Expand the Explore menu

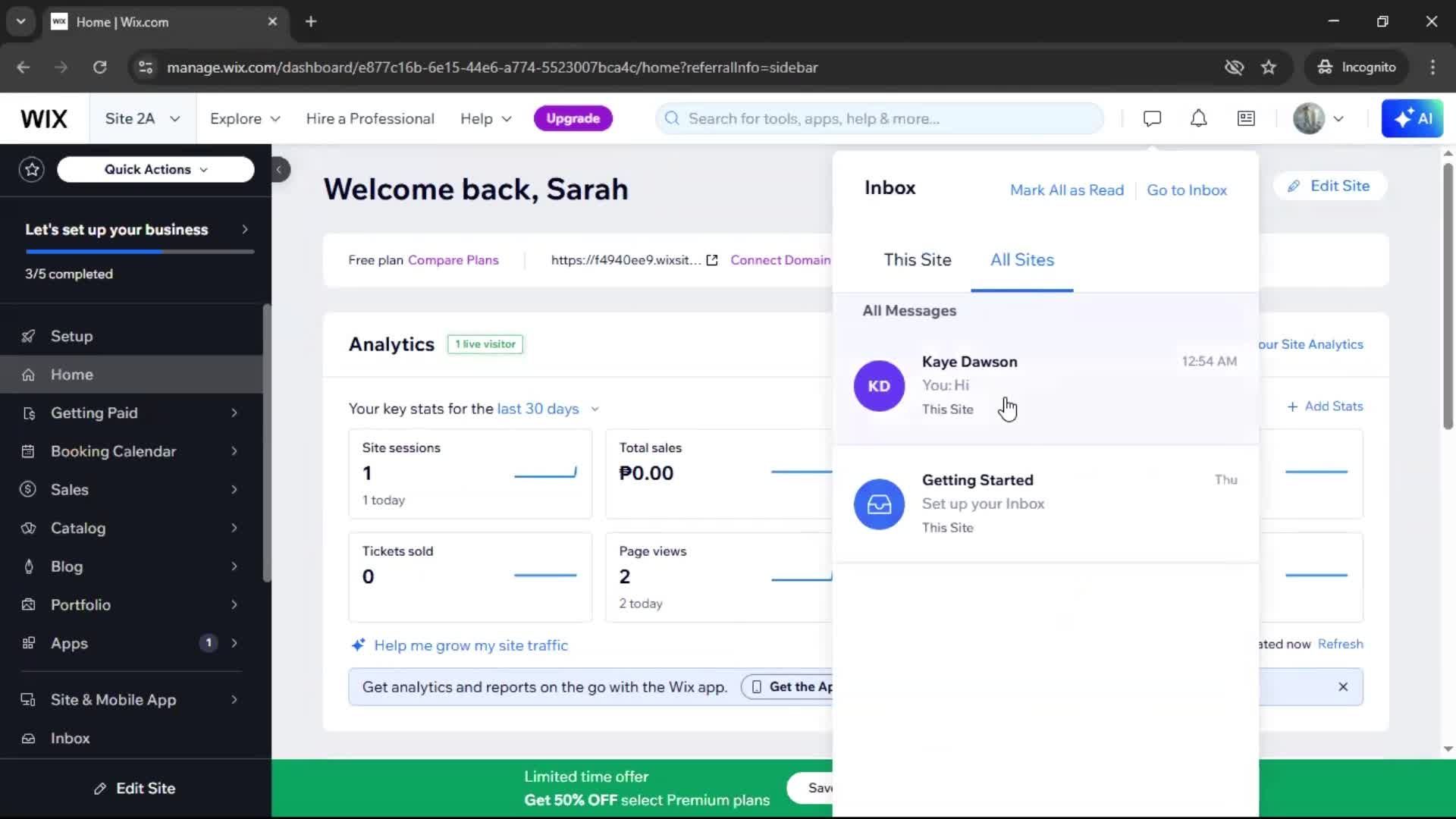coord(245,119)
